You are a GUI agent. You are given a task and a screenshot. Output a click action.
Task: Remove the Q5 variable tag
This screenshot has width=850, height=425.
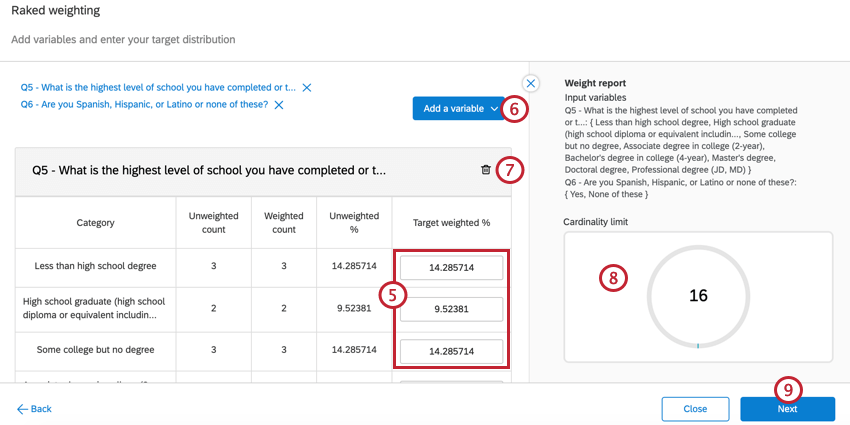tap(307, 88)
